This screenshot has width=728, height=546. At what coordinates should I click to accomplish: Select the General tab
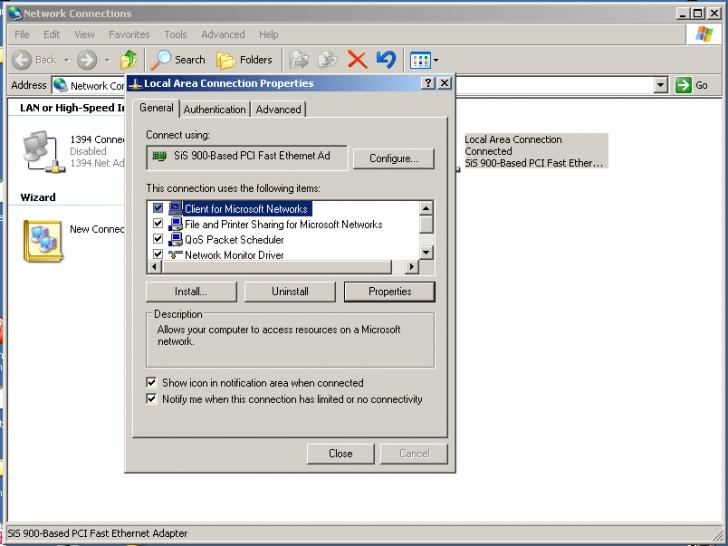pos(156,108)
